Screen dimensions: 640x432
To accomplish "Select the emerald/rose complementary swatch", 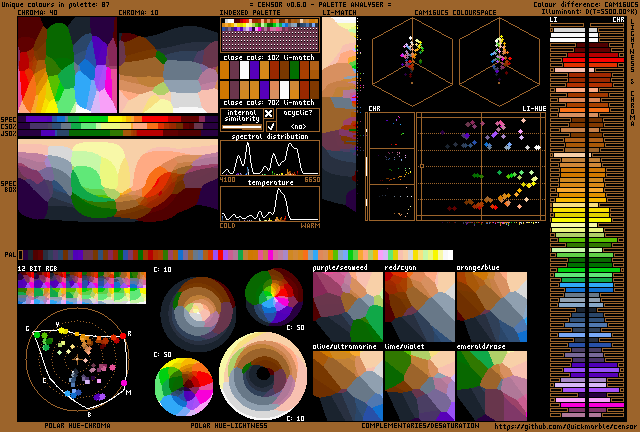I will pos(491,385).
